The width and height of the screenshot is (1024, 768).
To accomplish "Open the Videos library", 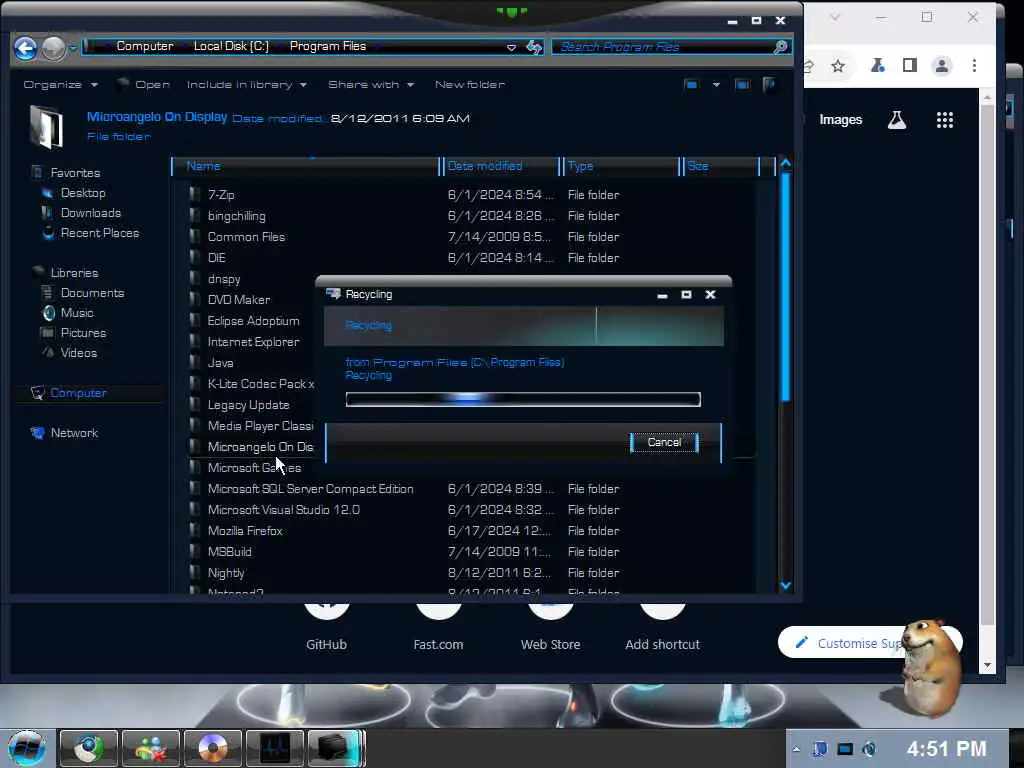I will coord(78,353).
